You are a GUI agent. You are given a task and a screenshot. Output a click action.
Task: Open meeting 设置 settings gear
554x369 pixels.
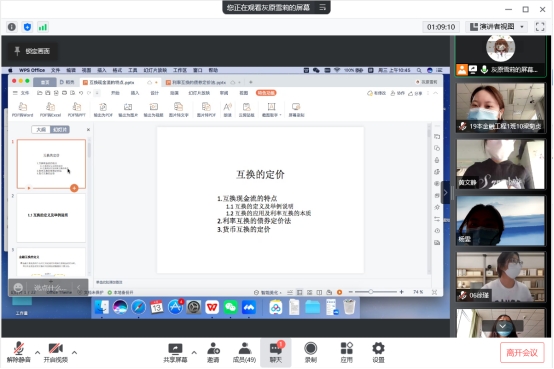click(x=378, y=352)
